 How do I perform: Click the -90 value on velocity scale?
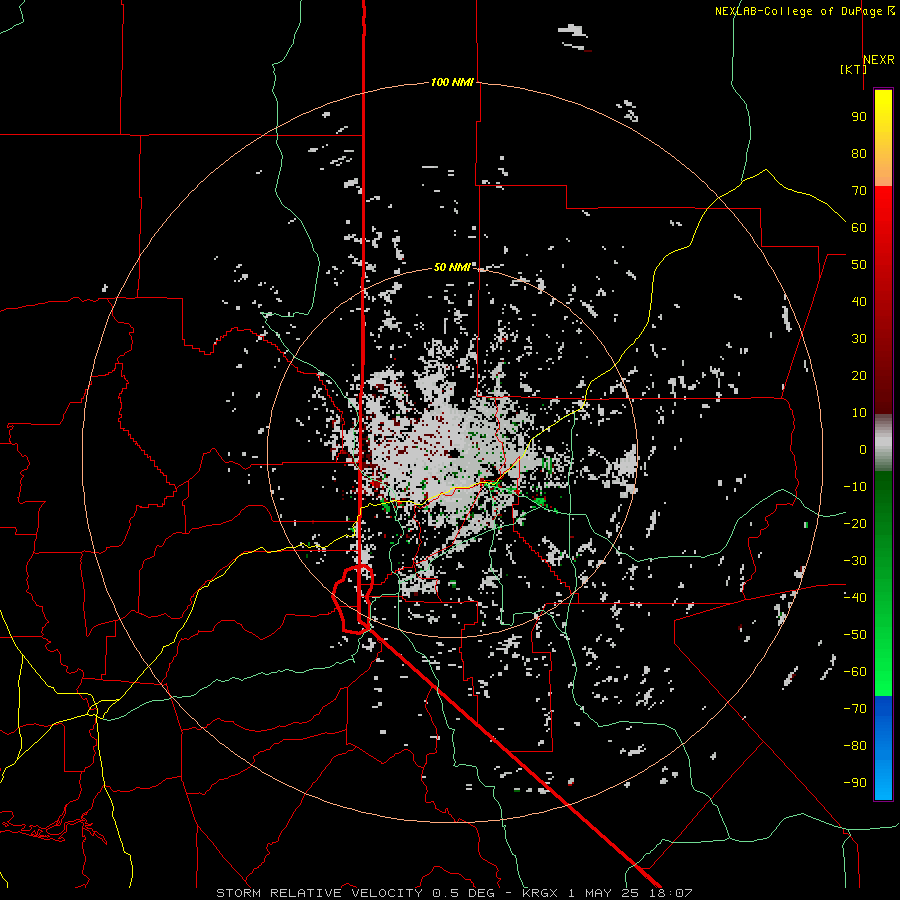click(x=855, y=783)
